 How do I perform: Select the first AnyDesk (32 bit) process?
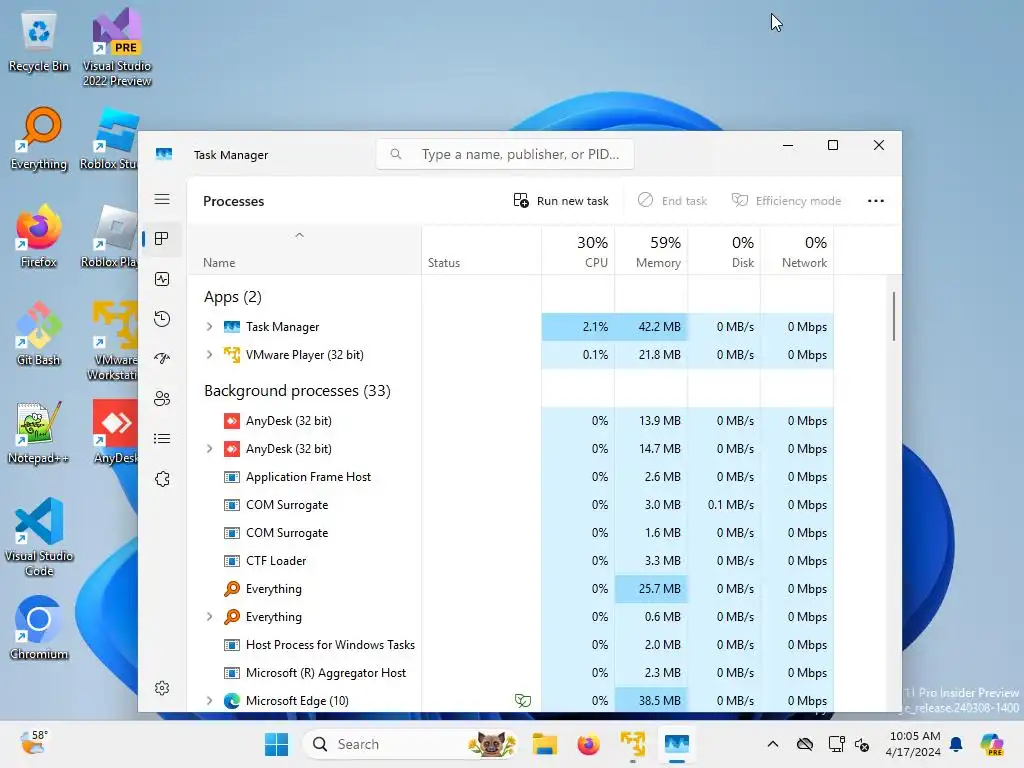click(x=511, y=421)
